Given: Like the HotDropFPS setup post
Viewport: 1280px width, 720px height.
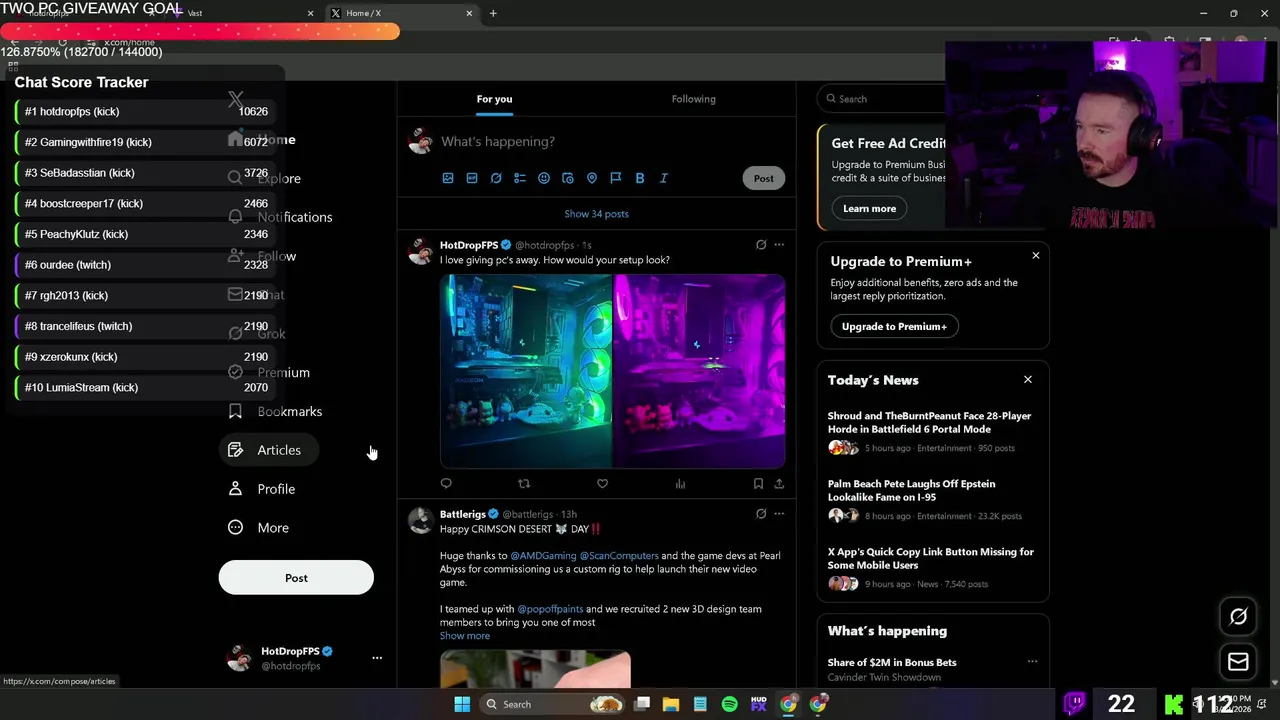Looking at the screenshot, I should coord(602,484).
